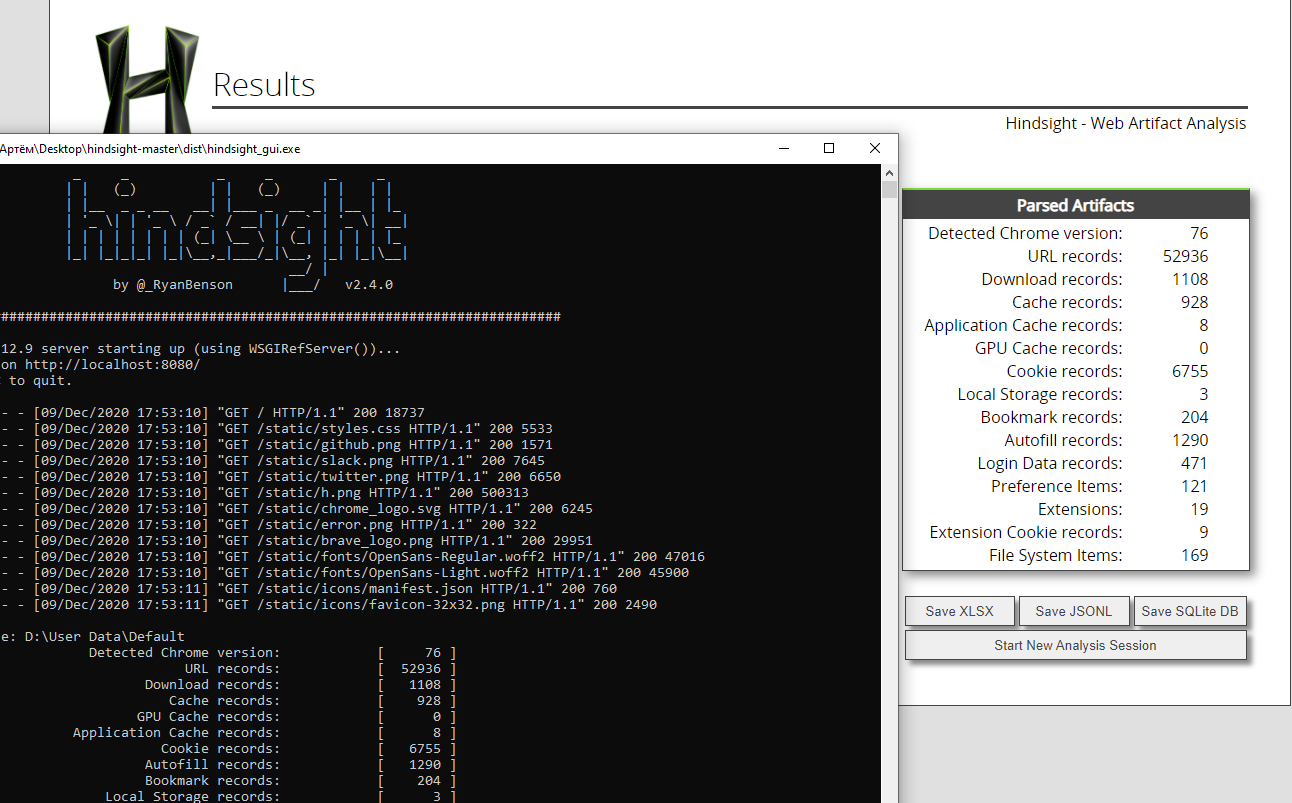This screenshot has height=803, width=1292.
Task: Click Save JSONL button
Action: click(1073, 611)
